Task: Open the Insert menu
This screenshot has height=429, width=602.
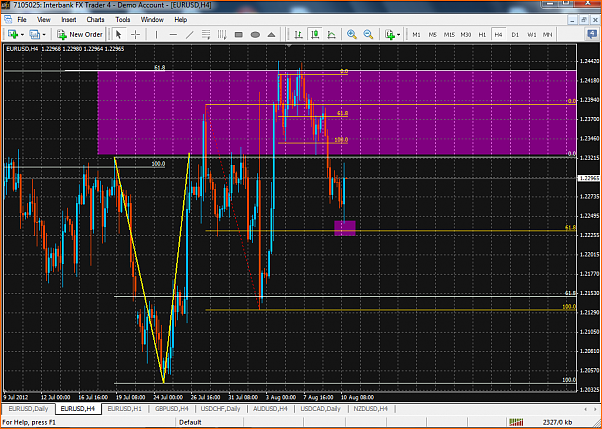Action: pos(69,20)
